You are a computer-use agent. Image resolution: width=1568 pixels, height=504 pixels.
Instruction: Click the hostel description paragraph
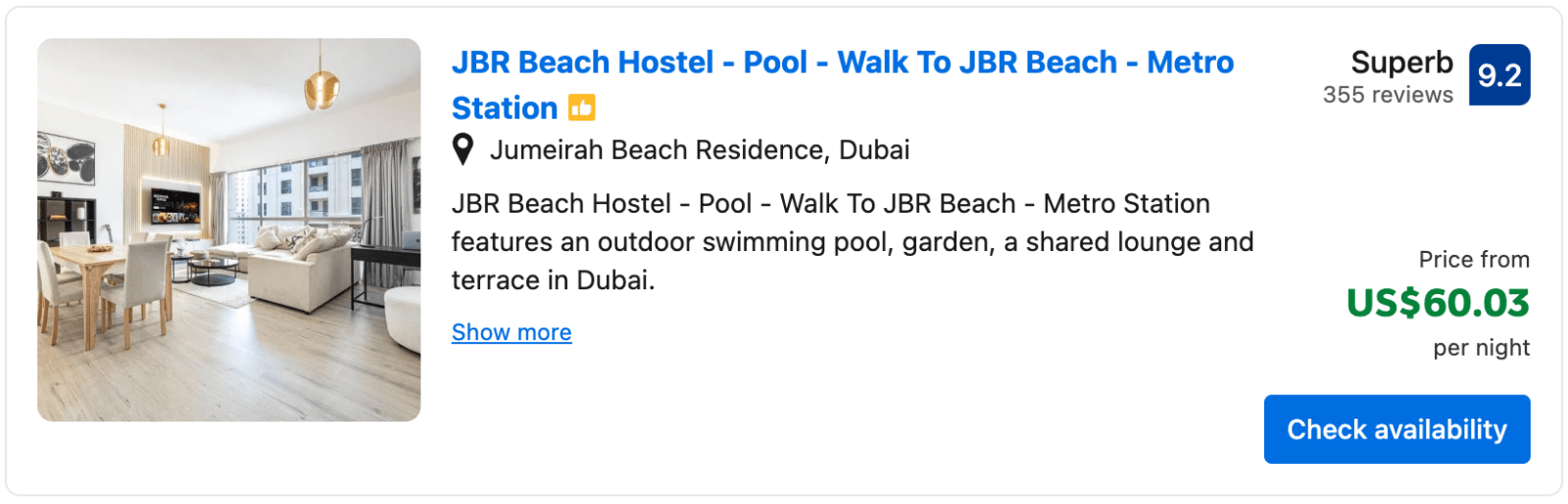[853, 242]
